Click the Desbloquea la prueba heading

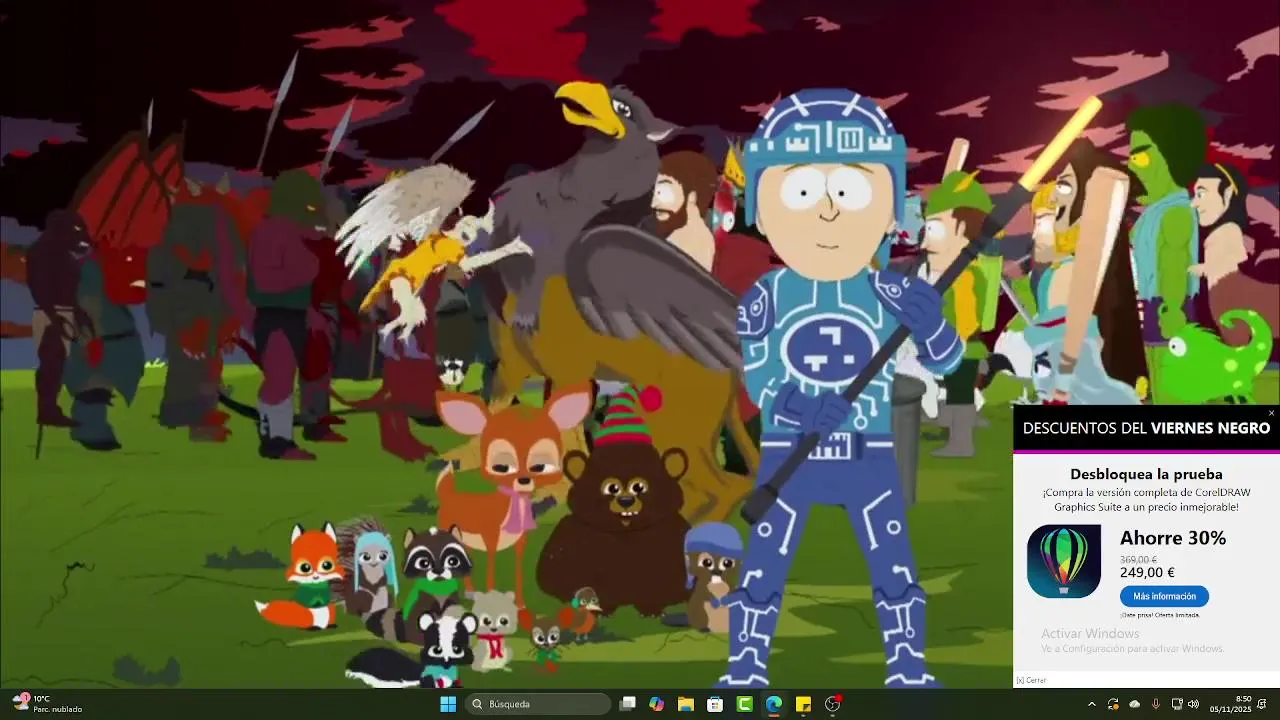(x=1146, y=474)
